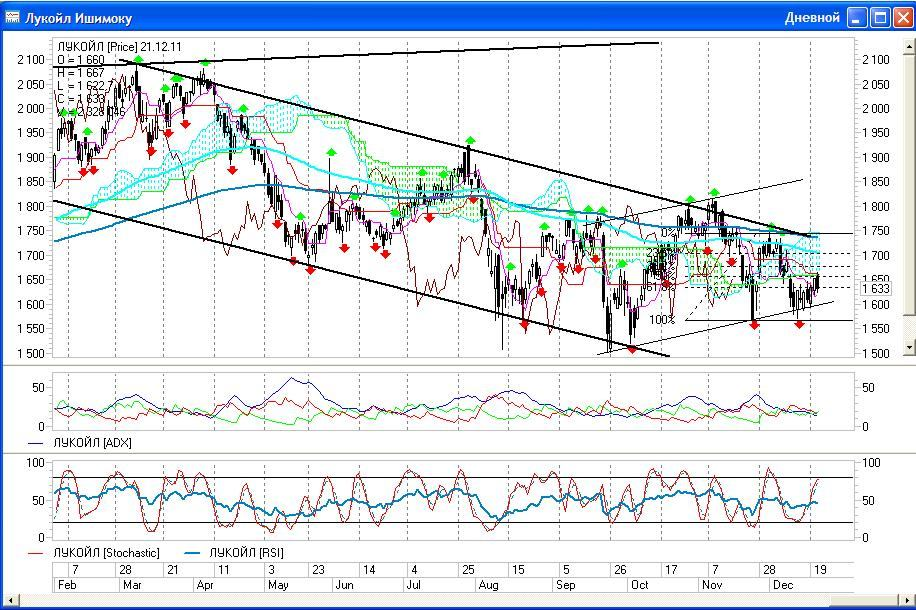Maximize the Лукойл Ишимоку chart window
This screenshot has width=916, height=610.
click(879, 18)
